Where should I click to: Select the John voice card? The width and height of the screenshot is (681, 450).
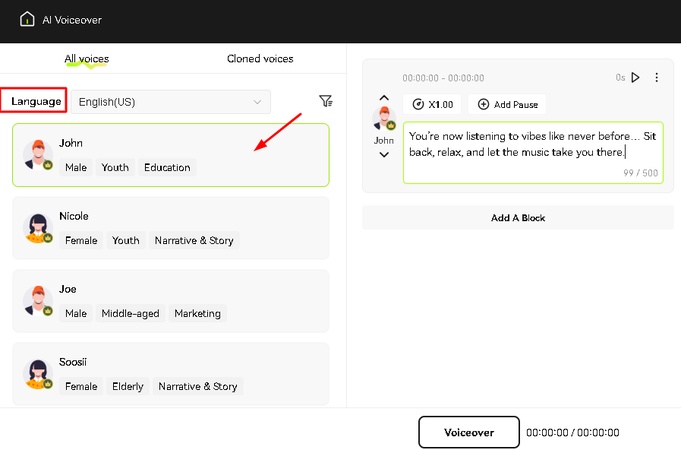(170, 155)
